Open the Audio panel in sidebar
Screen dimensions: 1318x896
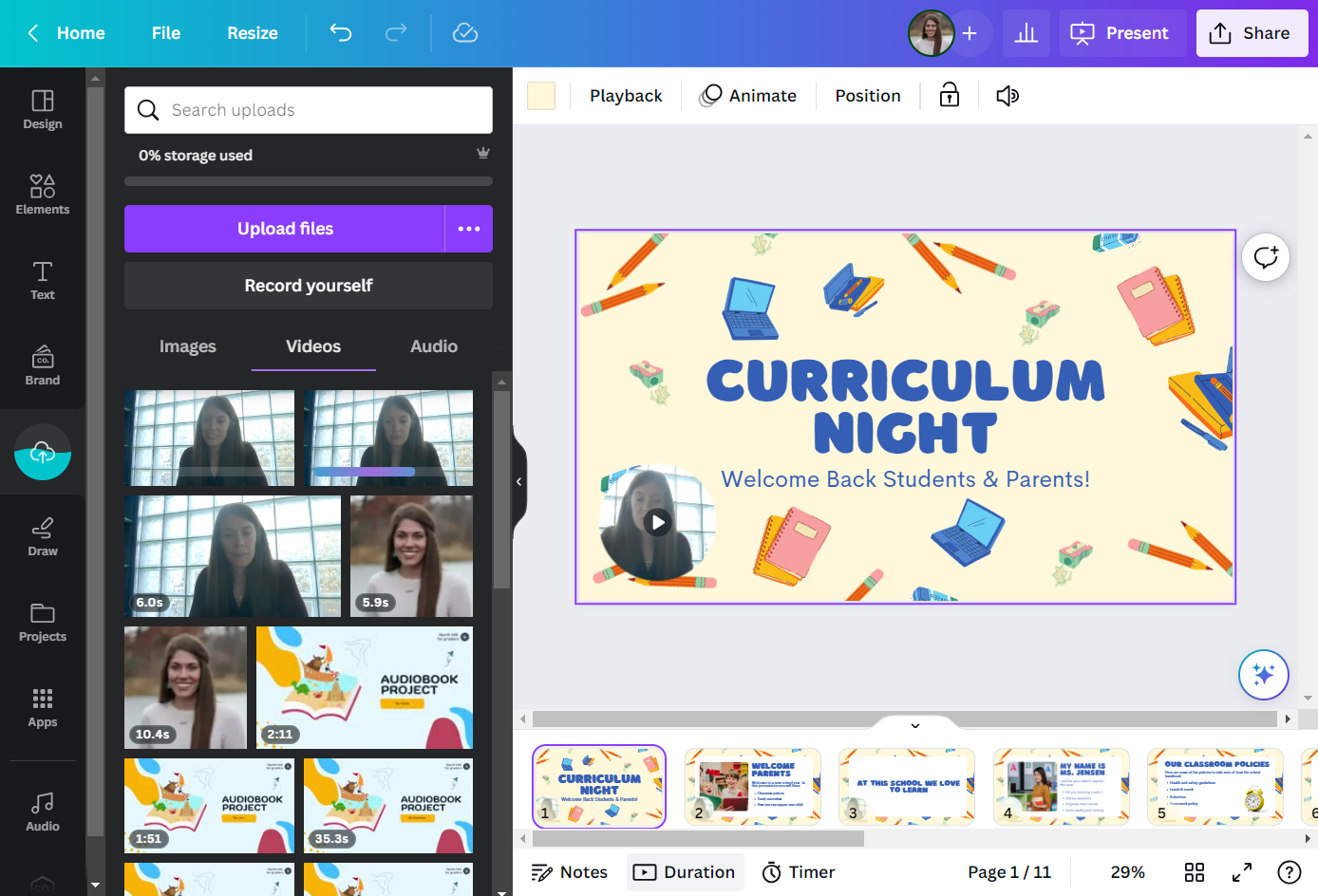43,812
